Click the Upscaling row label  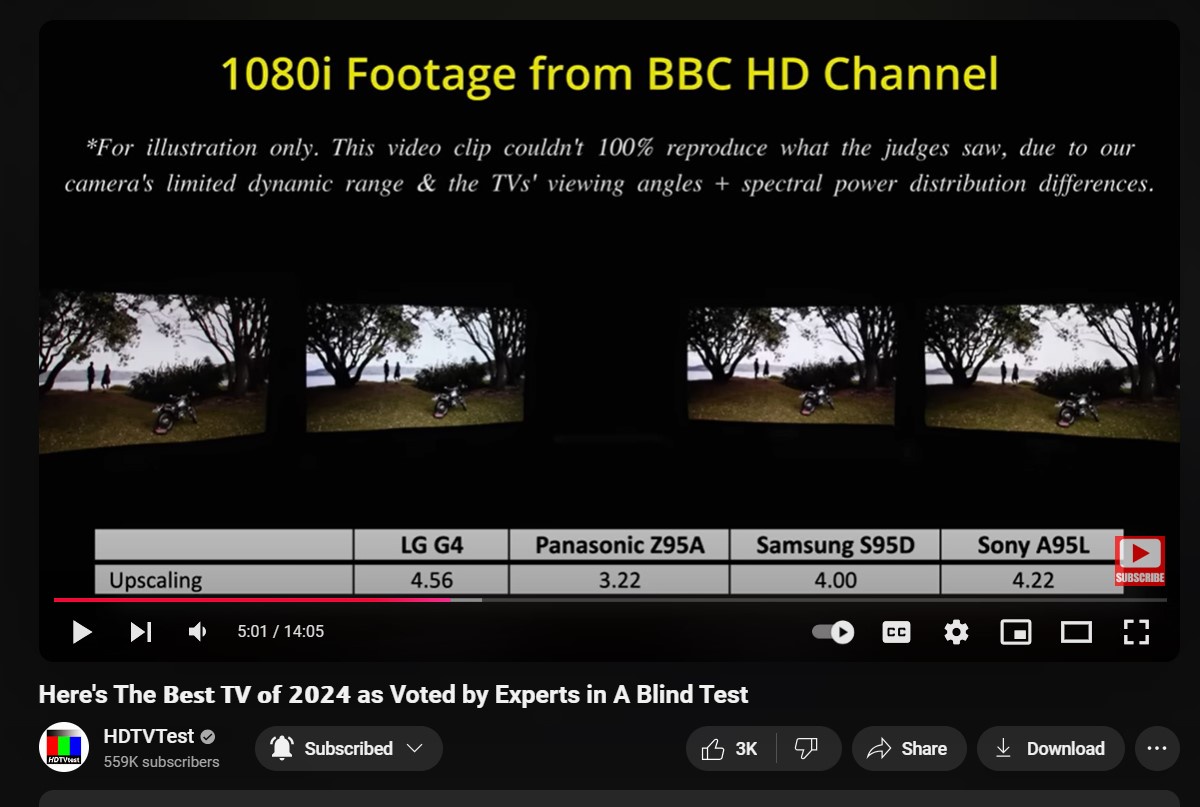[155, 580]
